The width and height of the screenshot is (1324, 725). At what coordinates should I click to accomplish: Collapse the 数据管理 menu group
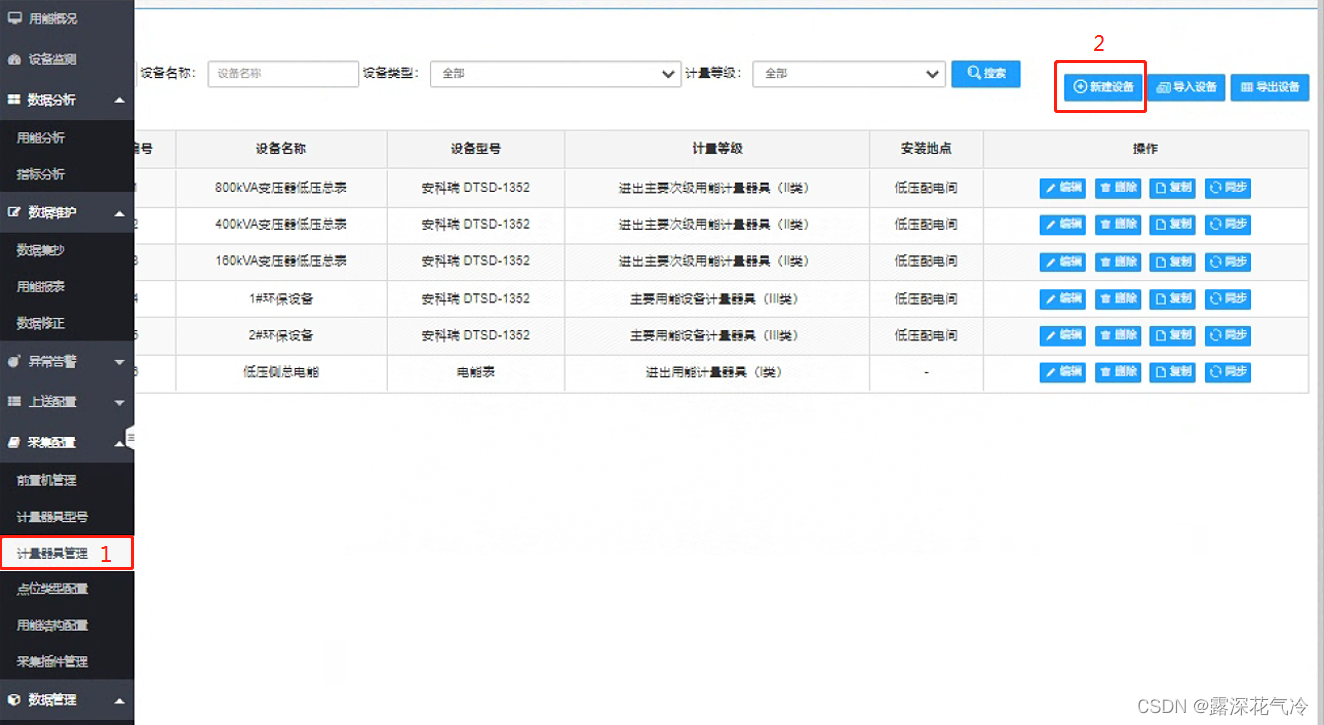click(67, 700)
